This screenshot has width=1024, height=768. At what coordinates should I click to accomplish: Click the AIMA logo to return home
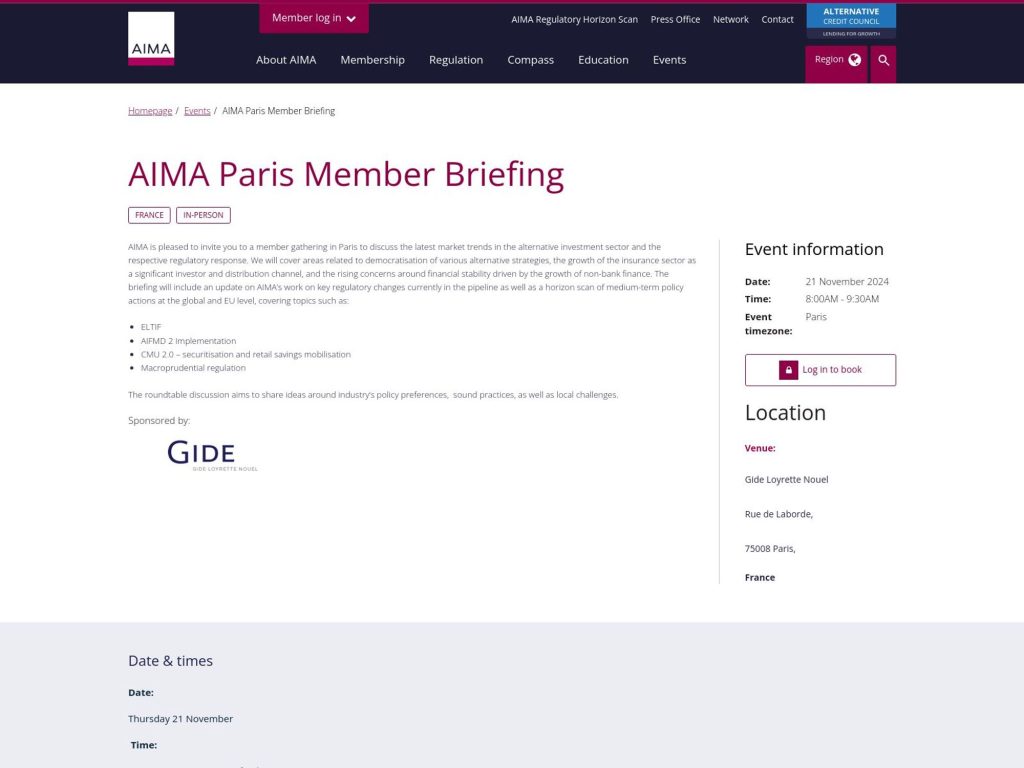coord(150,37)
